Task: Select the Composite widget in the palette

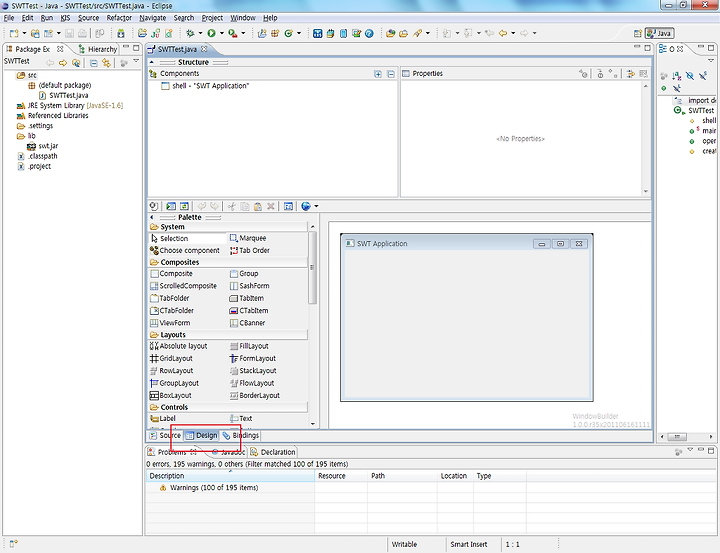Action: (x=171, y=273)
